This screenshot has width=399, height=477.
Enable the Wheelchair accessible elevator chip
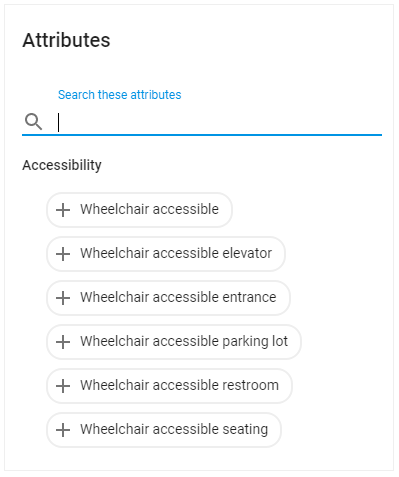[166, 254]
